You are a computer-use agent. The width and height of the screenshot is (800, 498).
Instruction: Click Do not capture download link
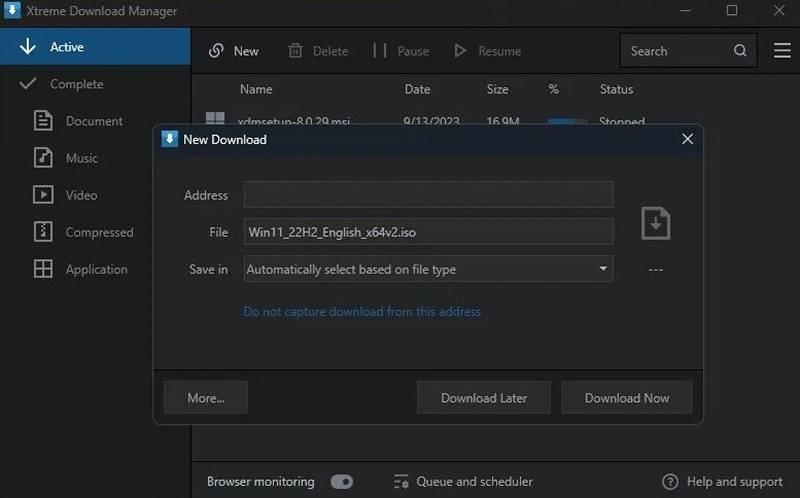point(362,311)
